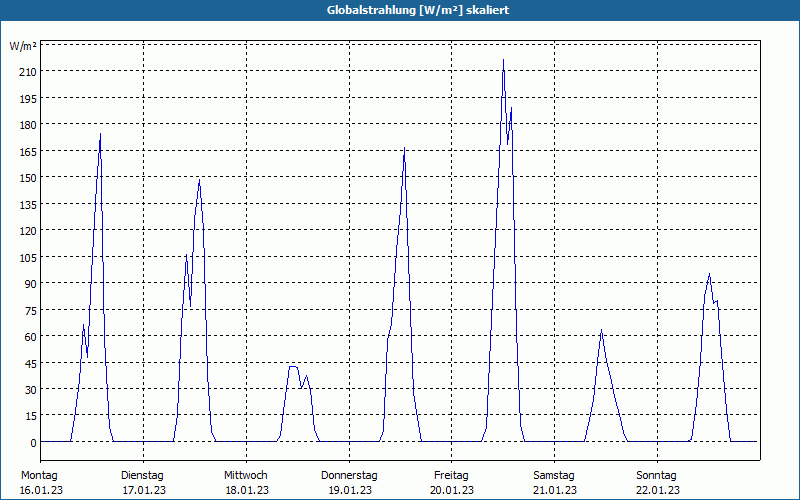Select the 105 y-axis value

coord(28,258)
